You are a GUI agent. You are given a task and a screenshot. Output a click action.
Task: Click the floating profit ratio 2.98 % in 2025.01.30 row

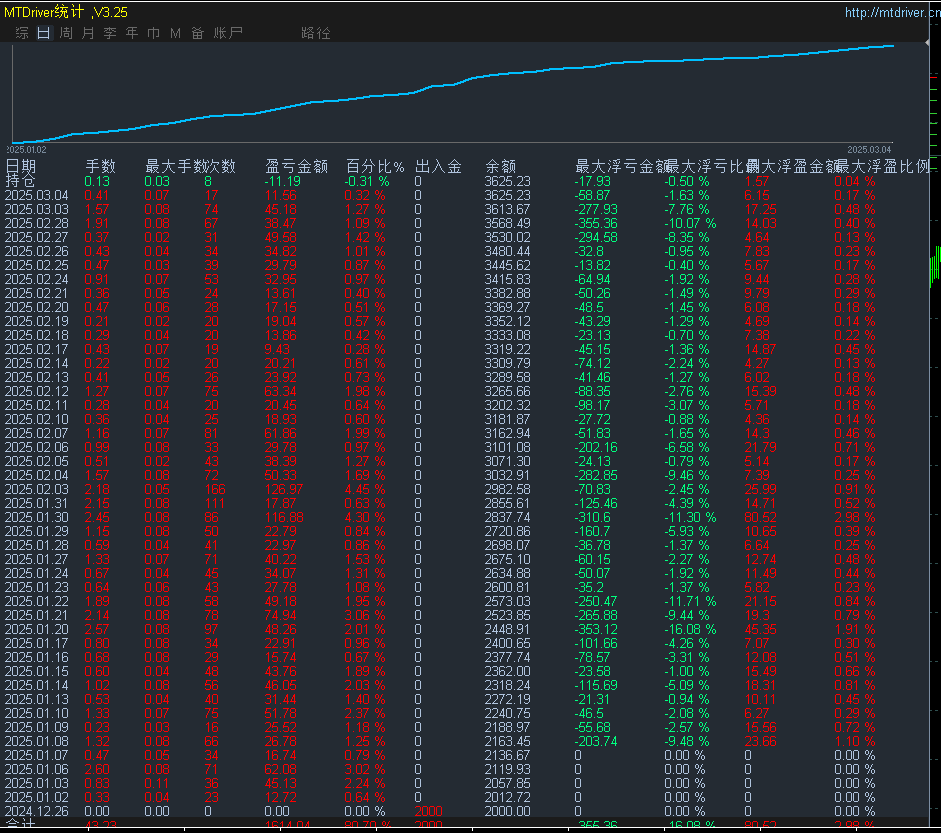point(855,517)
